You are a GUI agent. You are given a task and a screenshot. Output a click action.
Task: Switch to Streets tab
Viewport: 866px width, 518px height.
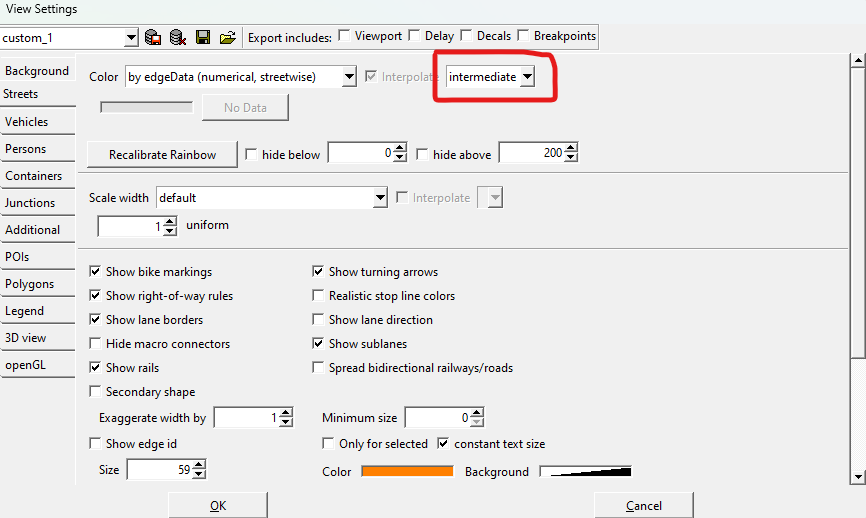click(37, 94)
